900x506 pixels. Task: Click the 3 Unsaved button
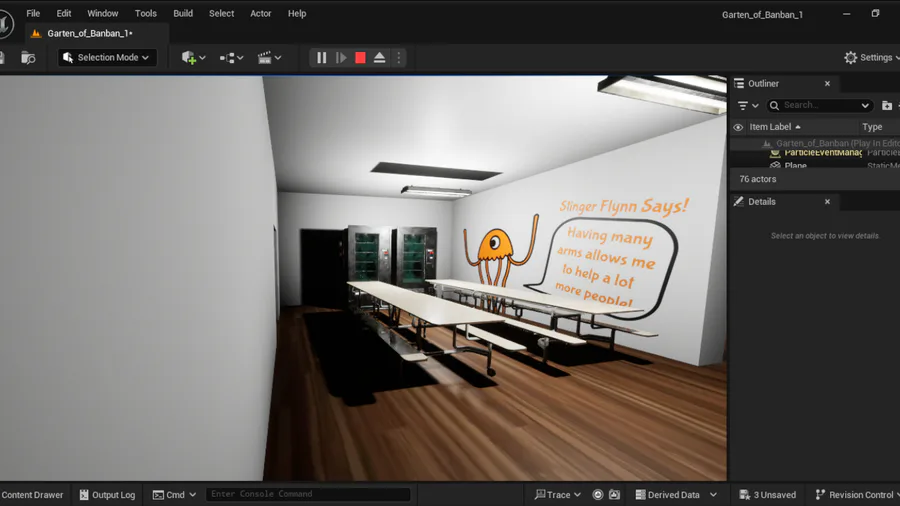pyautogui.click(x=768, y=495)
